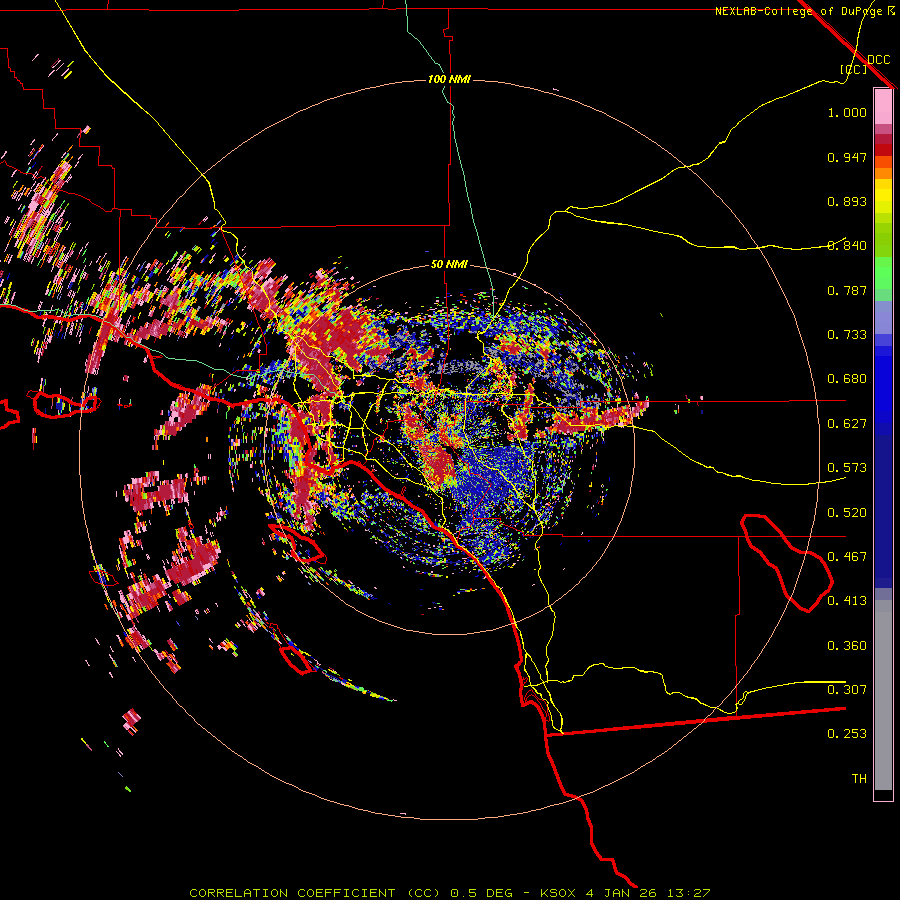Click the 0.307 legend value
900x900 pixels.
[847, 689]
